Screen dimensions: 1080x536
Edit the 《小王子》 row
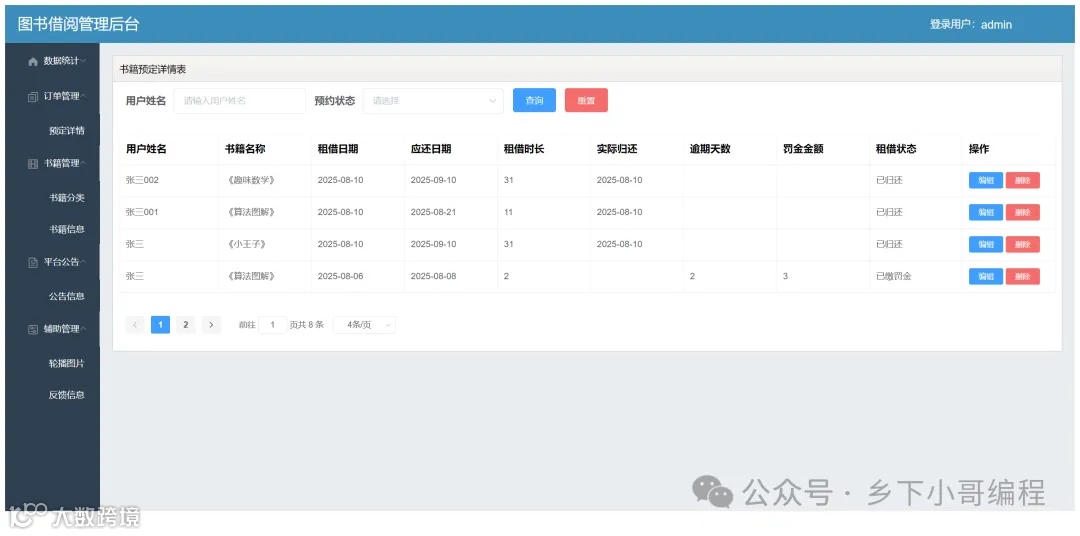click(x=986, y=245)
